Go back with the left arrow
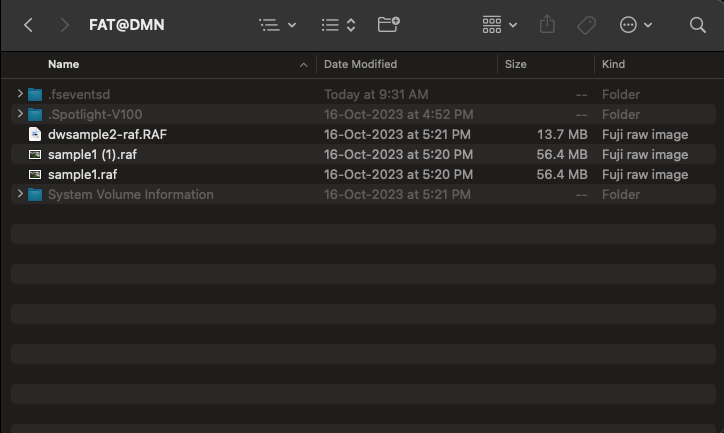 click(x=28, y=25)
